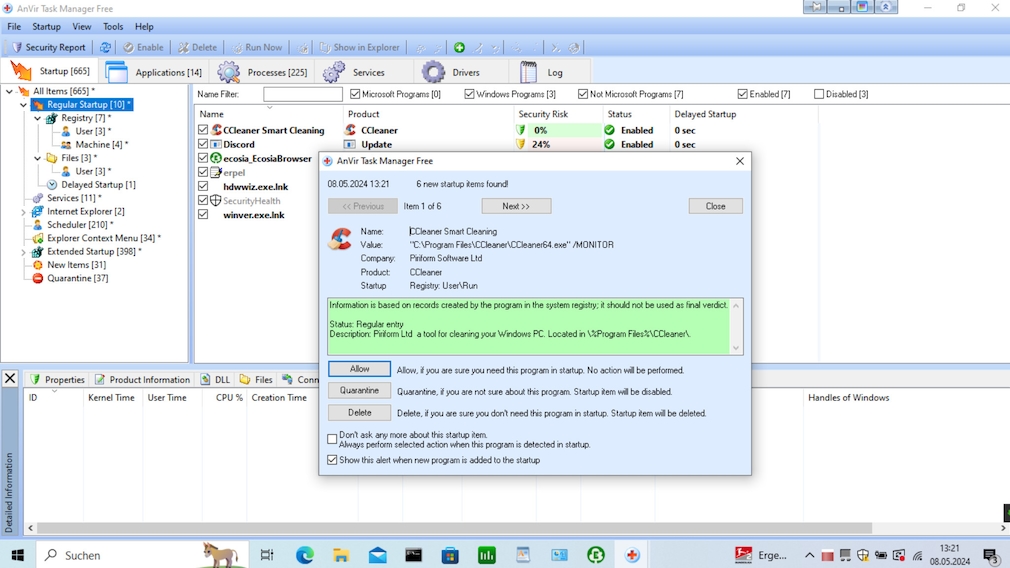
Task: Uncheck Show this alert when new program added
Action: click(x=332, y=460)
